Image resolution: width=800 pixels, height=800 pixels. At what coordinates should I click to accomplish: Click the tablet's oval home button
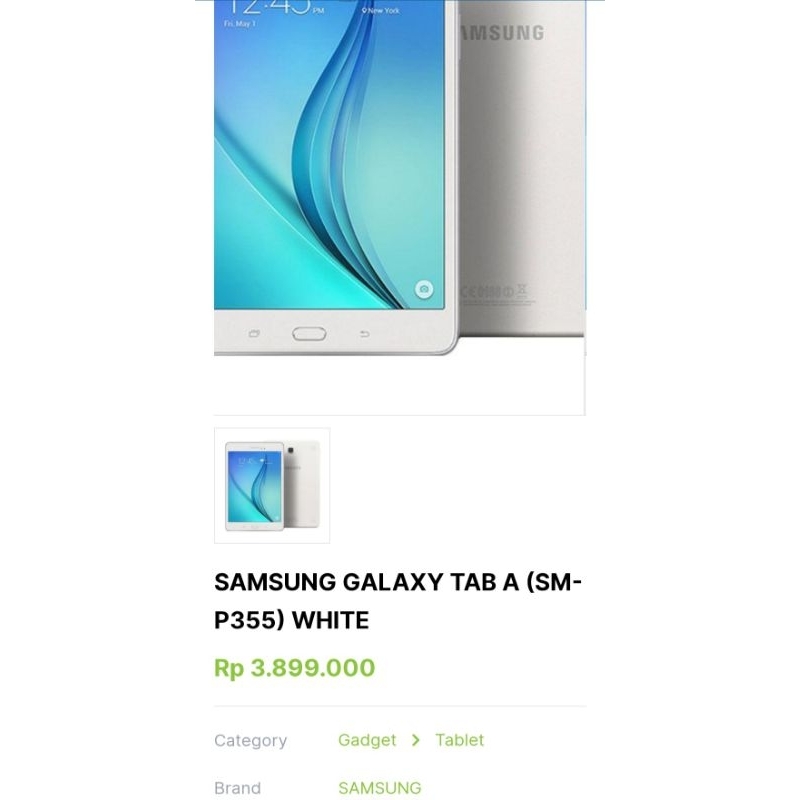tap(309, 334)
